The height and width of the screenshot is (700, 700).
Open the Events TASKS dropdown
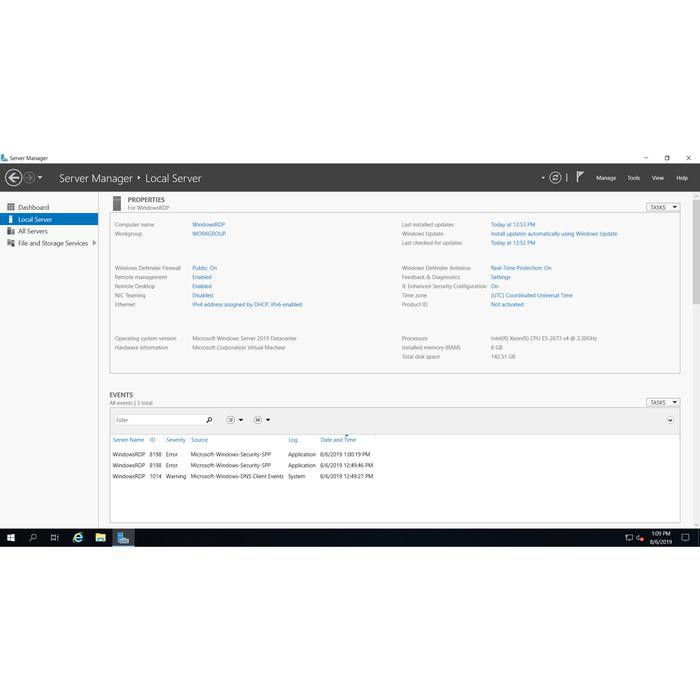pyautogui.click(x=662, y=402)
